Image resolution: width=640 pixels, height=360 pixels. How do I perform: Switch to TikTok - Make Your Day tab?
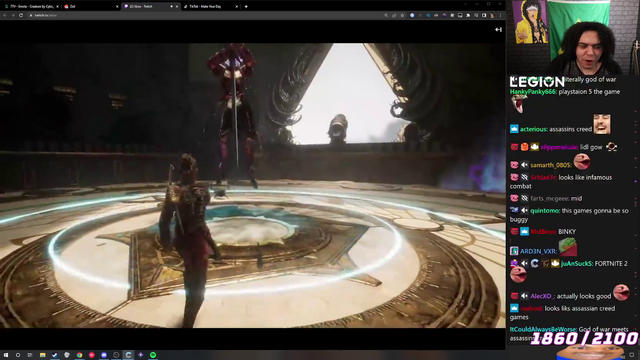click(x=211, y=7)
